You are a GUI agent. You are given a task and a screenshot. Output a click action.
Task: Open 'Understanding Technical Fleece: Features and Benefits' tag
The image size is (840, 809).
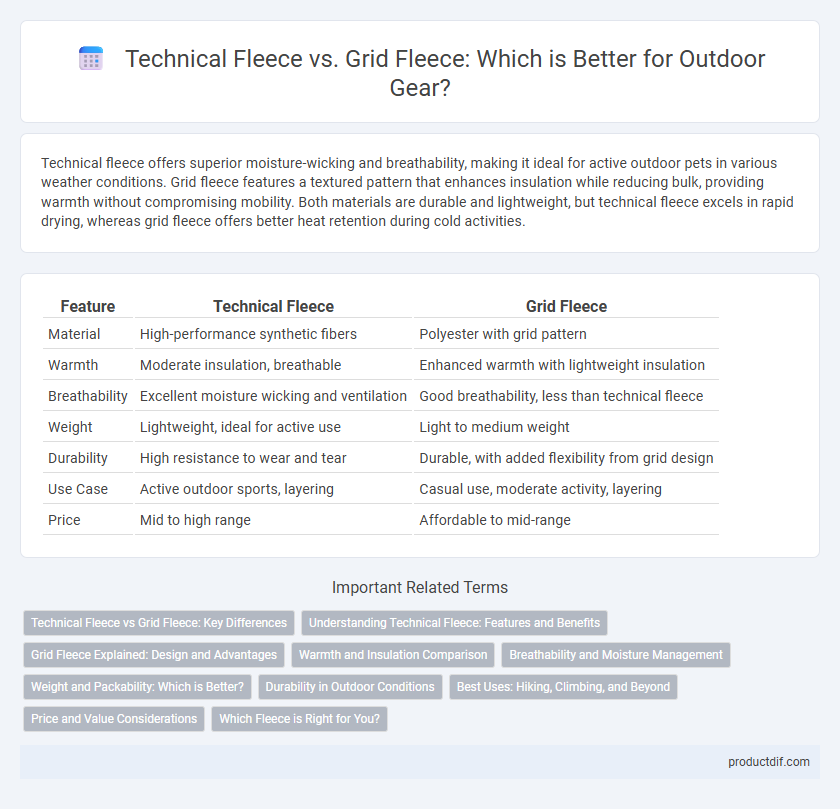pyautogui.click(x=454, y=623)
